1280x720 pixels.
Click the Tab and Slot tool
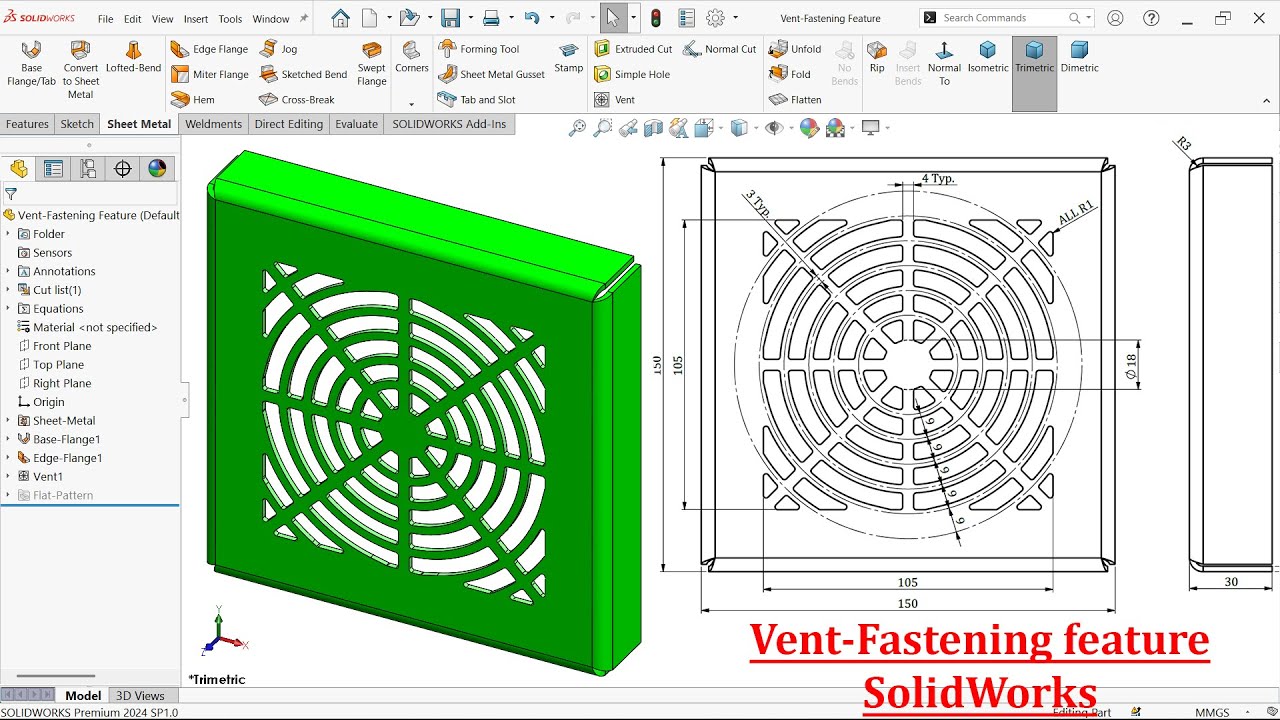(476, 99)
